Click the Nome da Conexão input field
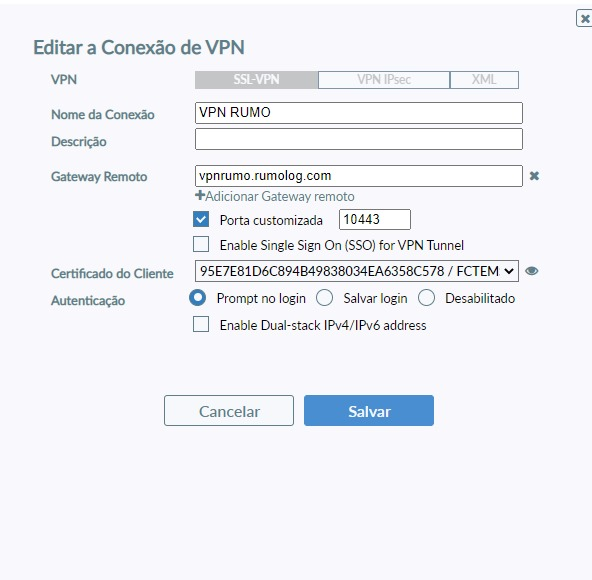592x580 pixels. tap(359, 113)
